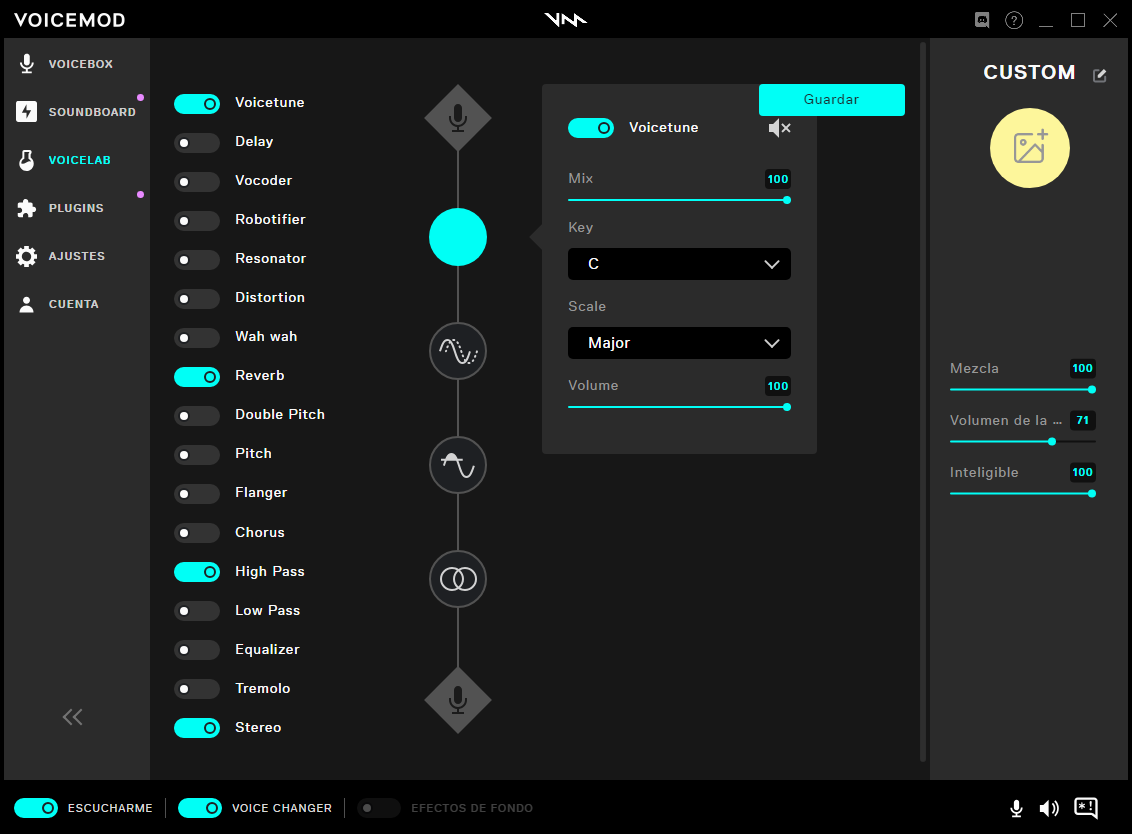Screen dimensions: 1132x834
Task: Open the Soundboard section
Action: pos(76,112)
